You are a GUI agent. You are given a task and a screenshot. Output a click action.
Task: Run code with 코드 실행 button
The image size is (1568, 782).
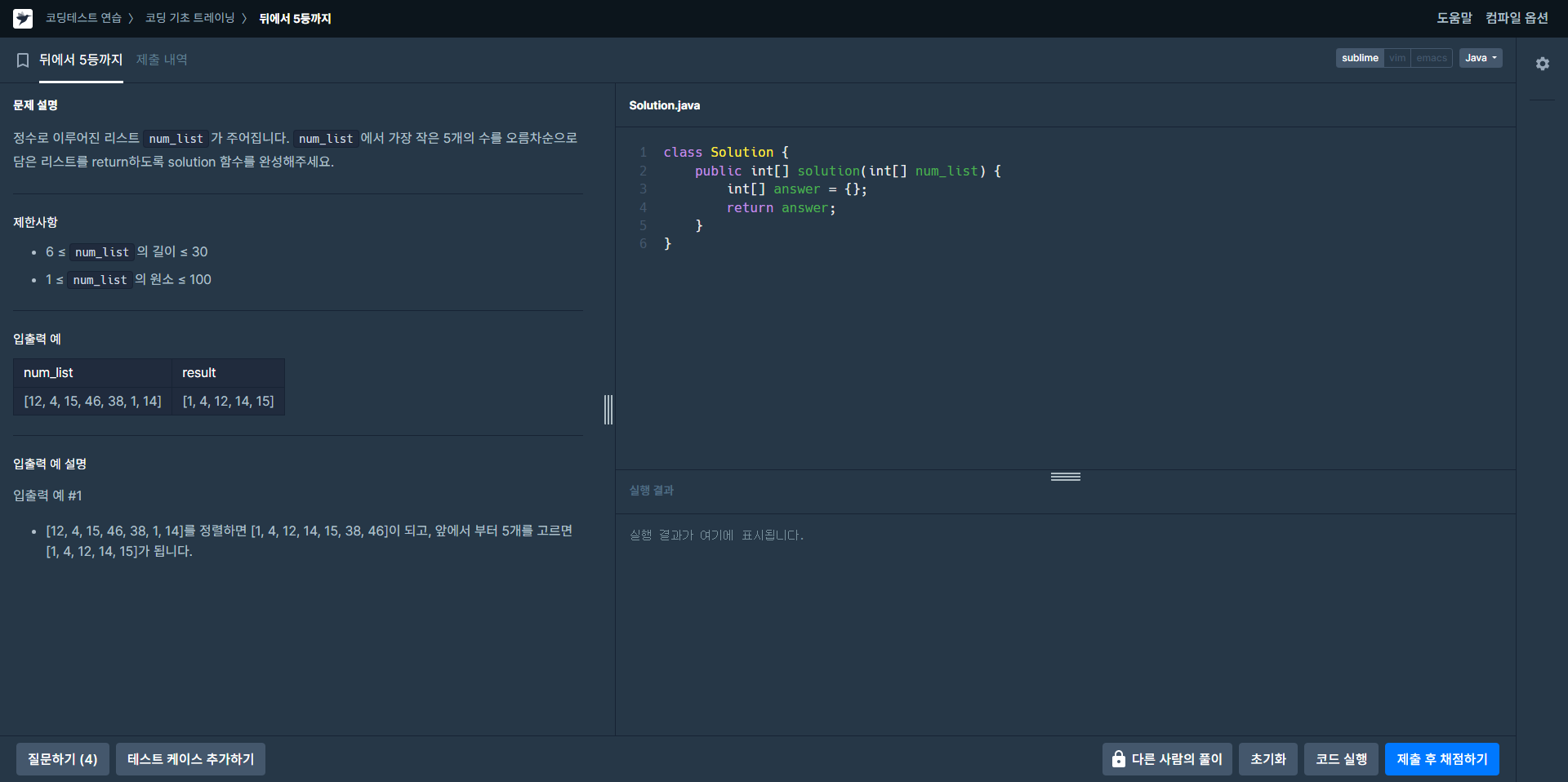pyautogui.click(x=1341, y=759)
